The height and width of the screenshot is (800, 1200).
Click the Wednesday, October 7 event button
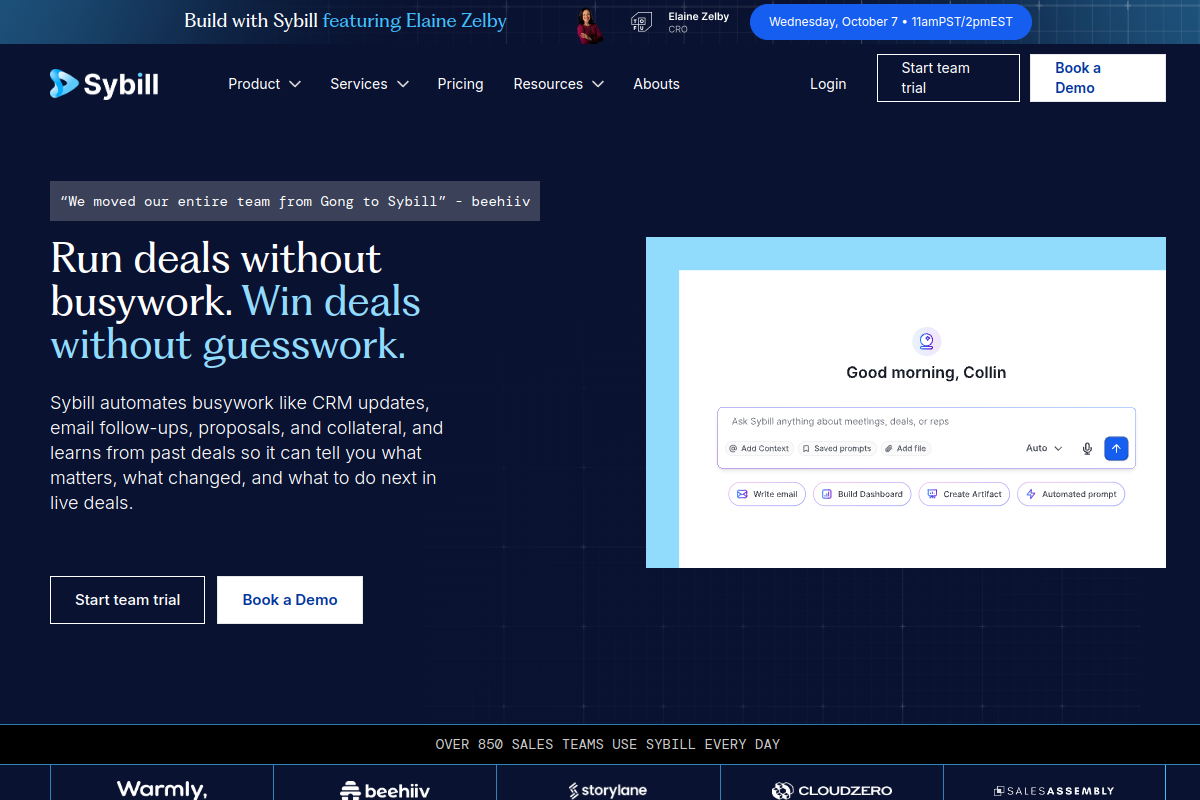pyautogui.click(x=890, y=21)
